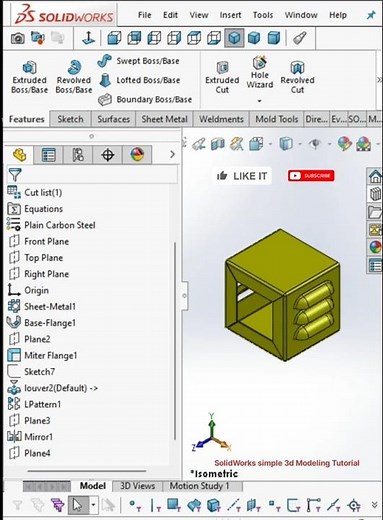Select louver2(Default) feature
This screenshot has height=520, width=383.
click(x=52, y=388)
